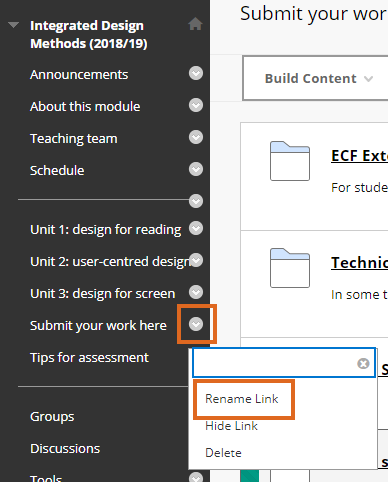Open Submit your work here menu link
Viewport: 388px width, 482px height.
pyautogui.click(x=98, y=326)
